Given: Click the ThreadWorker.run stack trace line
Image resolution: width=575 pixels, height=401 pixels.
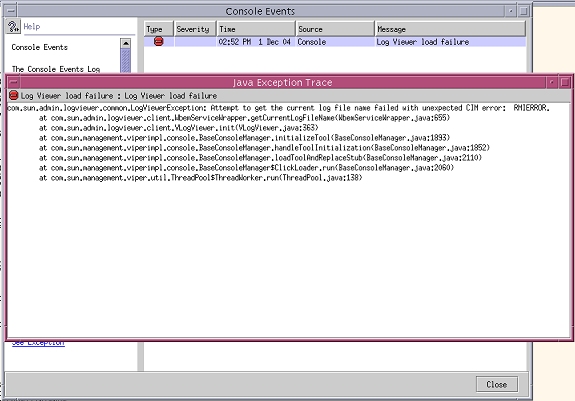Looking at the screenshot, I should 201,177.
